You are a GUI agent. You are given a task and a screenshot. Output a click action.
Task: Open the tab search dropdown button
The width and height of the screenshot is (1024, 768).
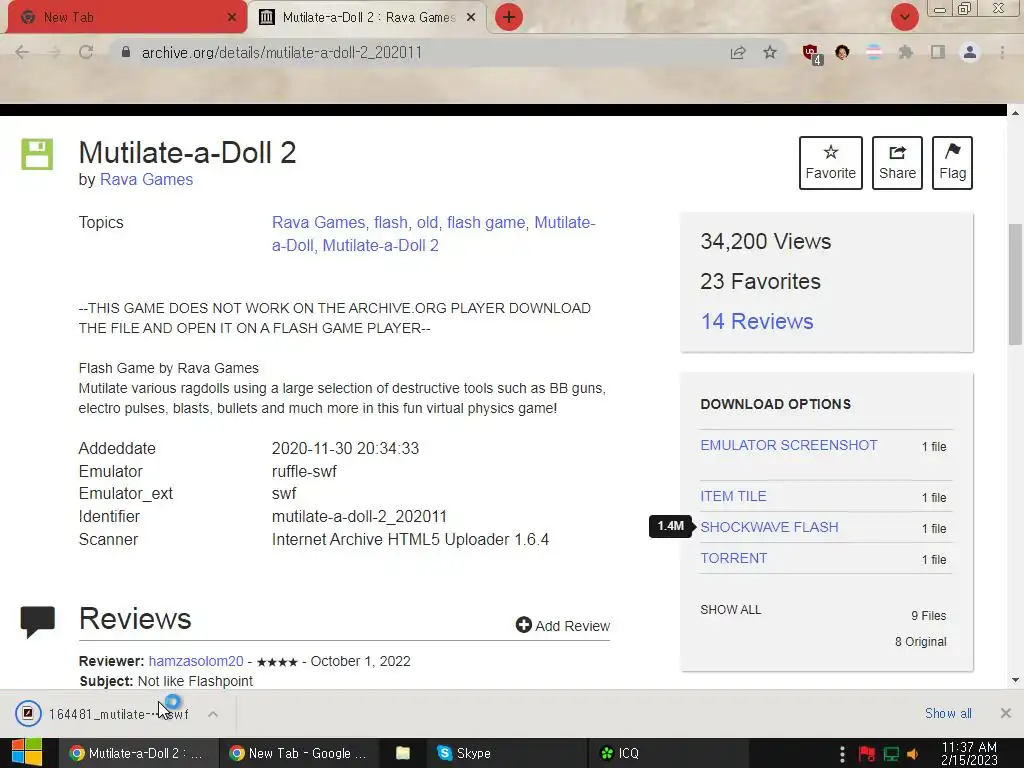[904, 17]
